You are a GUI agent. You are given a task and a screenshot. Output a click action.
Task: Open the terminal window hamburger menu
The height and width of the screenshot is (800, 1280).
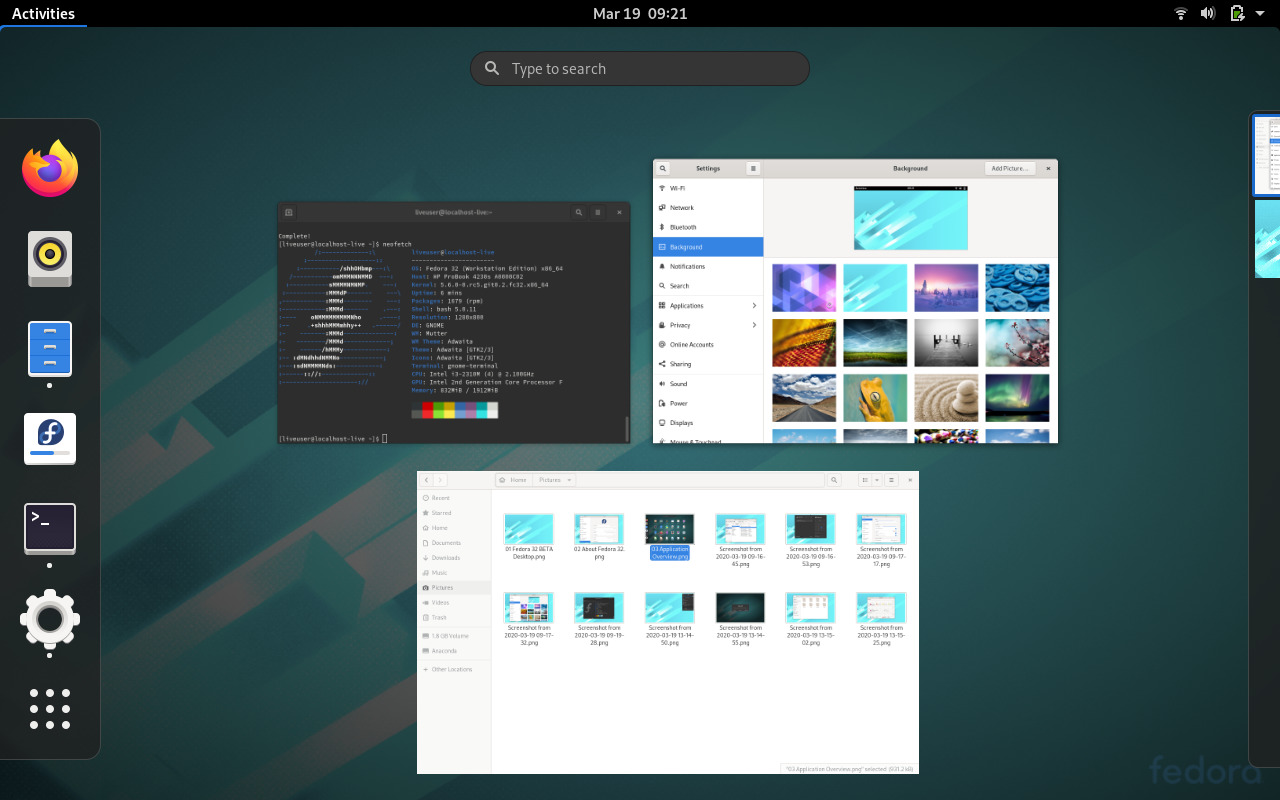click(x=598, y=212)
